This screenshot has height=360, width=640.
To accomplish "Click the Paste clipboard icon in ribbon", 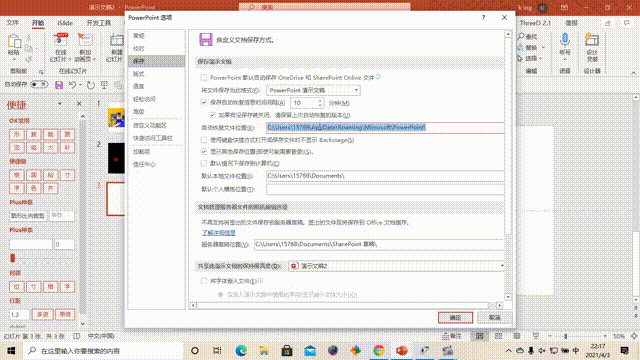I will (x=14, y=41).
